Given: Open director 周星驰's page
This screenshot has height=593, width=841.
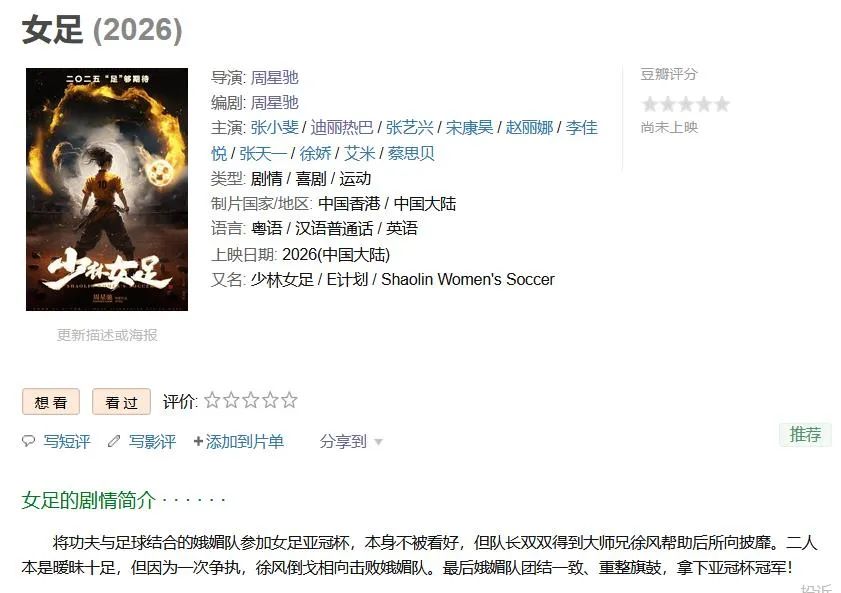Looking at the screenshot, I should click(275, 78).
